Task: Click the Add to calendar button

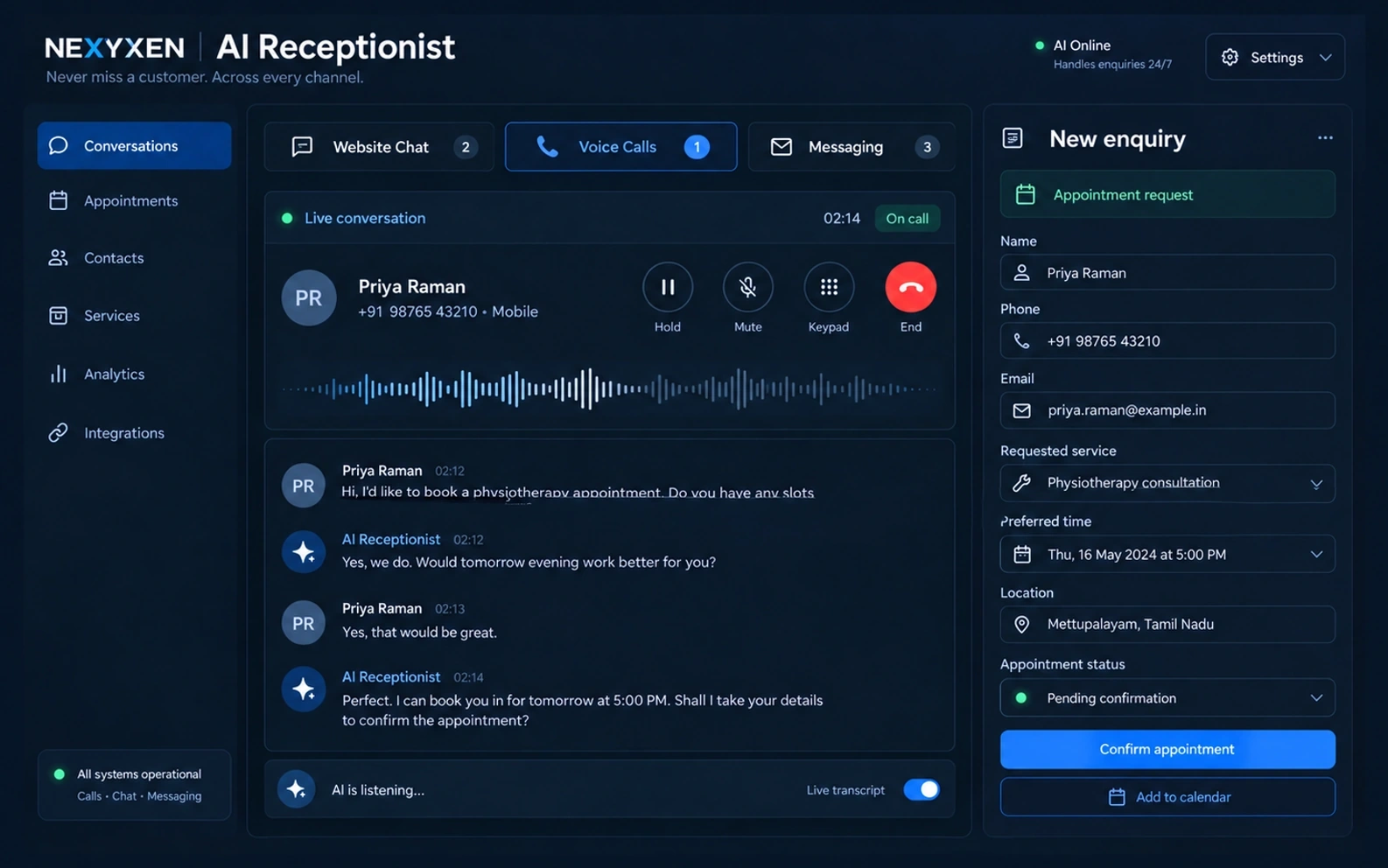Action: tap(1167, 797)
